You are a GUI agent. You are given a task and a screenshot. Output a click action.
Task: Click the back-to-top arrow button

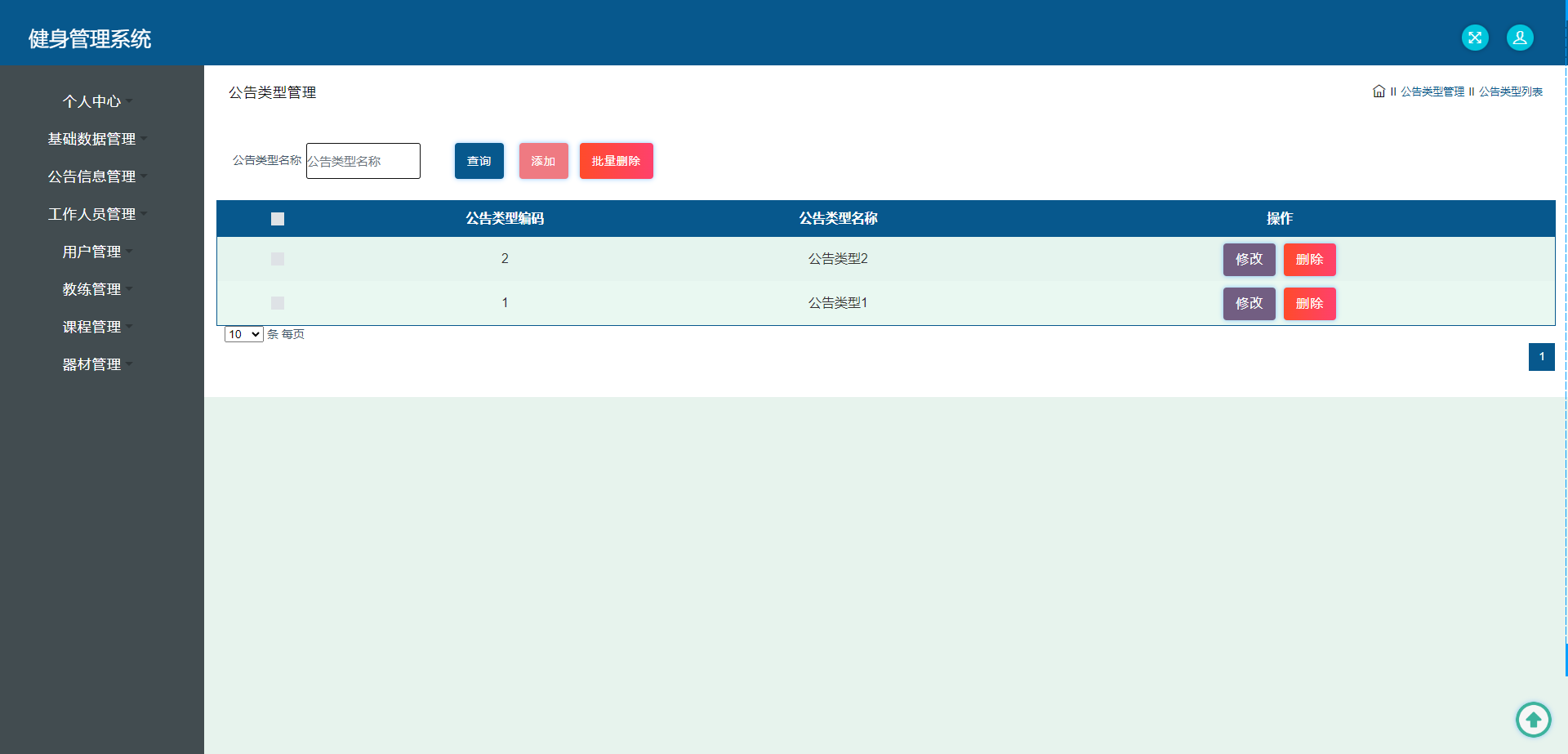coord(1534,720)
